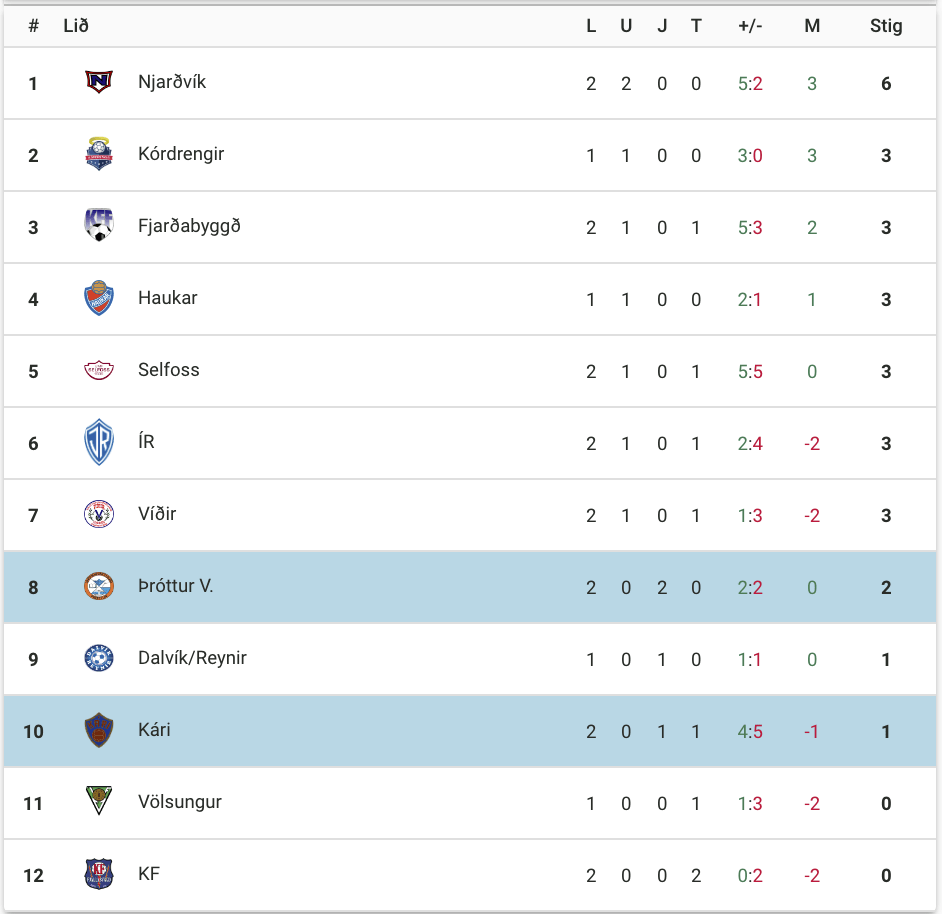
Task: Click the Dalvík/Reynir blue logo
Action: [99, 659]
